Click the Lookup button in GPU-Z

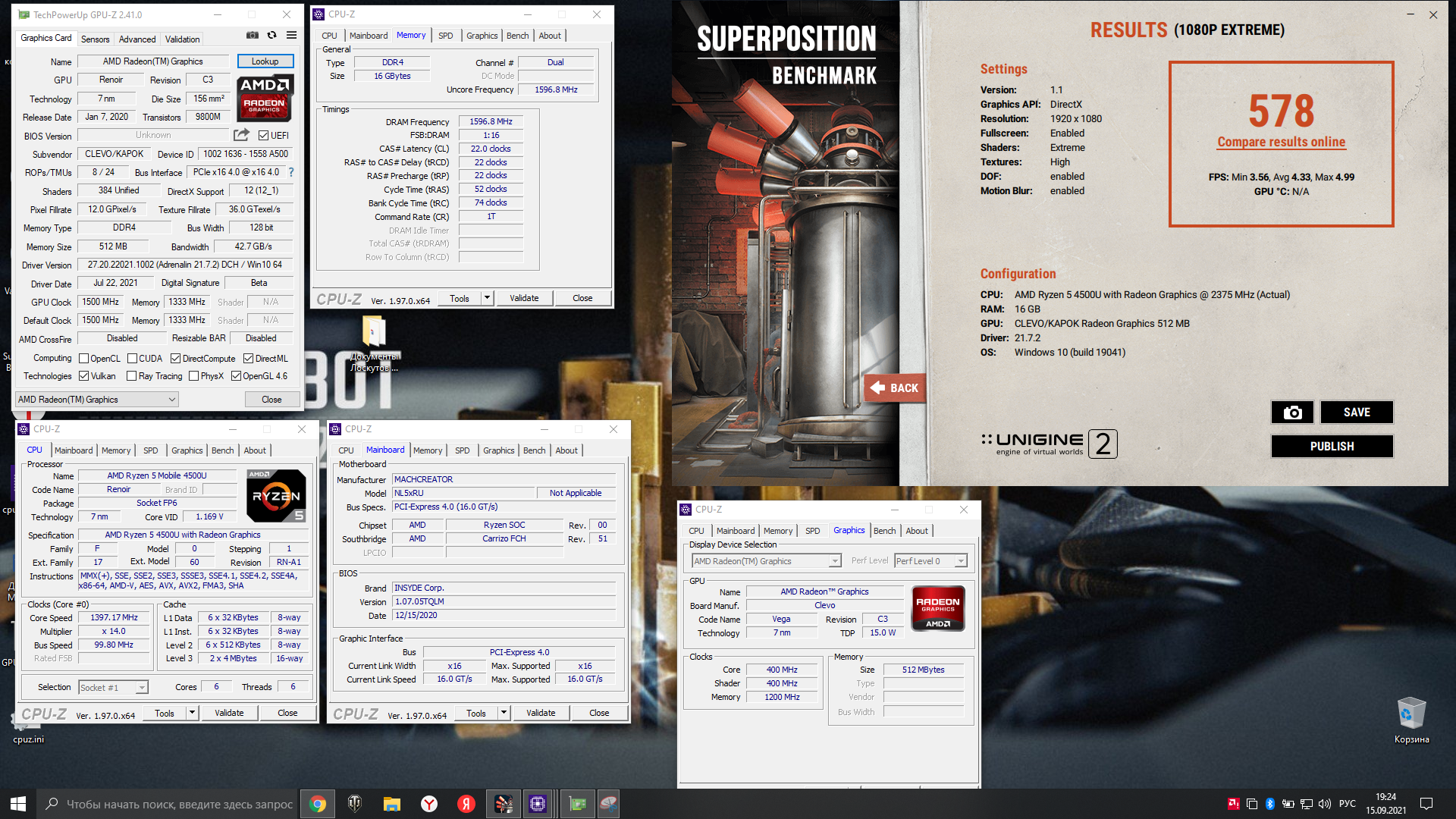coord(265,61)
